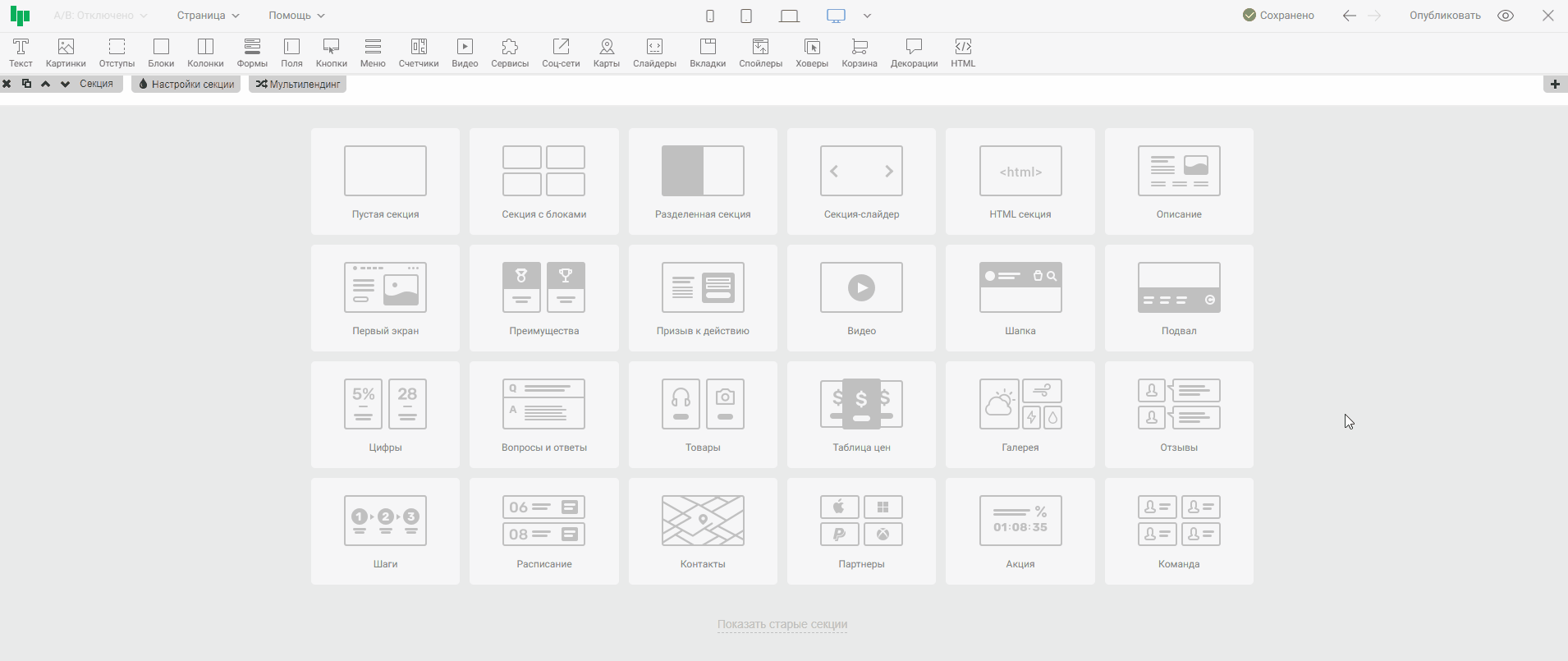Select the Text tool in toolbar
This screenshot has height=661, width=1568.
[x=21, y=53]
